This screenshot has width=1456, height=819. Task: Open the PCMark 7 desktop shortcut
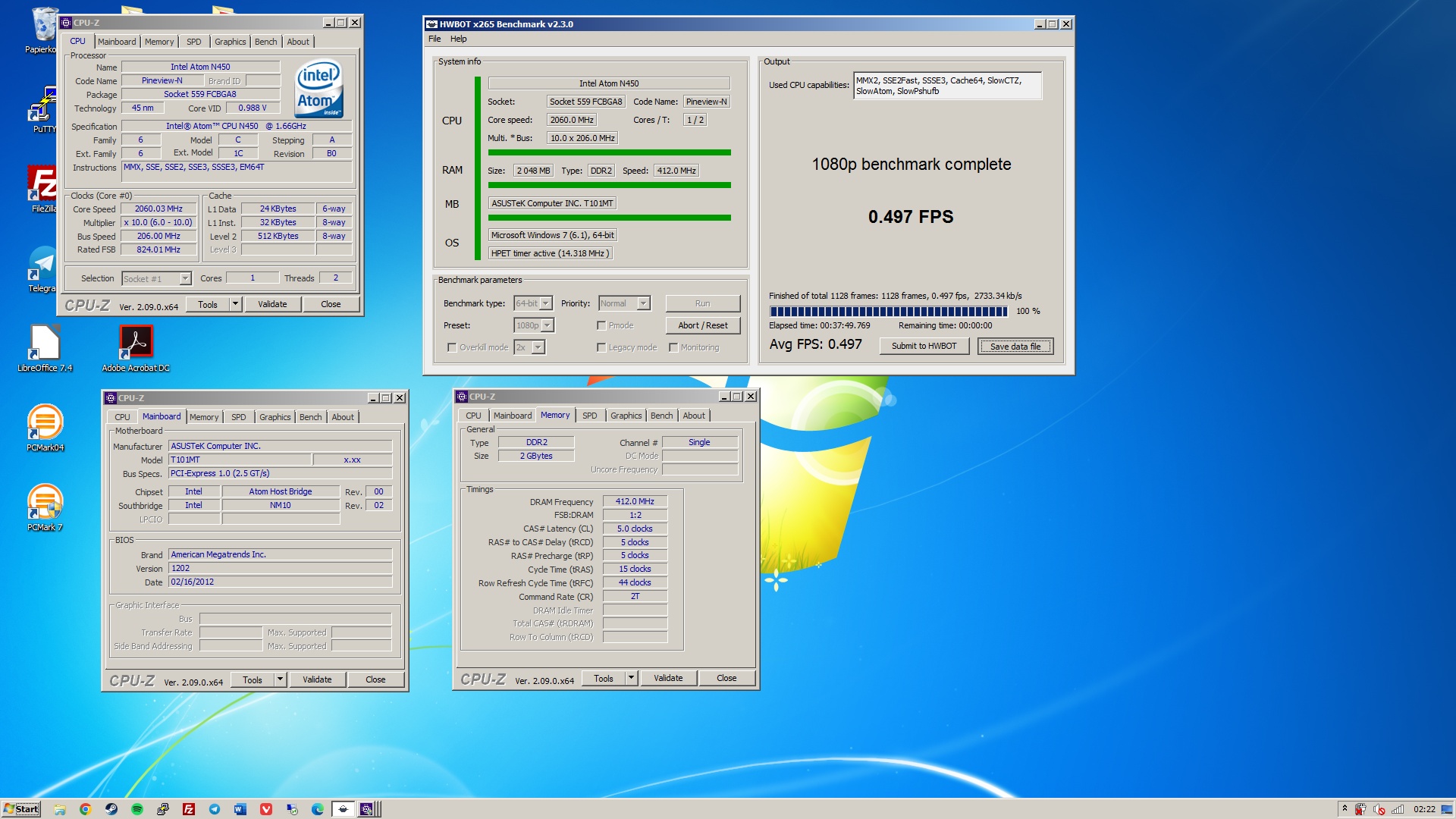(45, 508)
